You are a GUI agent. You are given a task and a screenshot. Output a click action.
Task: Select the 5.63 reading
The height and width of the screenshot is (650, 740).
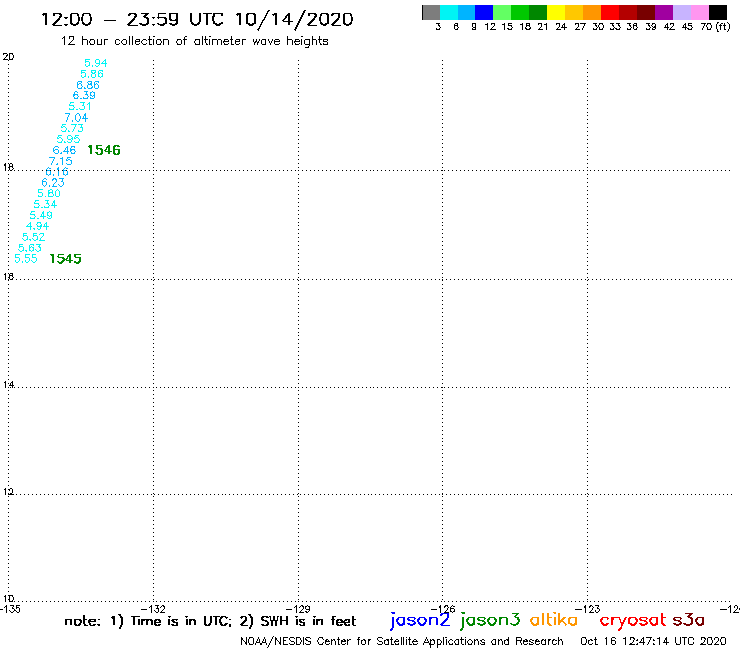click(30, 248)
